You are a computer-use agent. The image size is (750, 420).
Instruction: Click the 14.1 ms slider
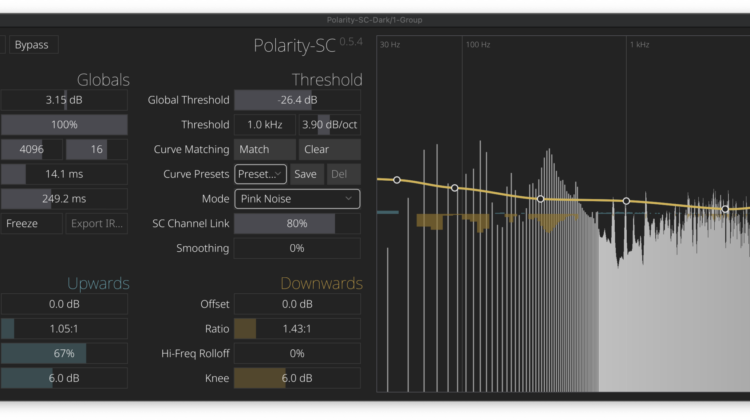point(64,174)
